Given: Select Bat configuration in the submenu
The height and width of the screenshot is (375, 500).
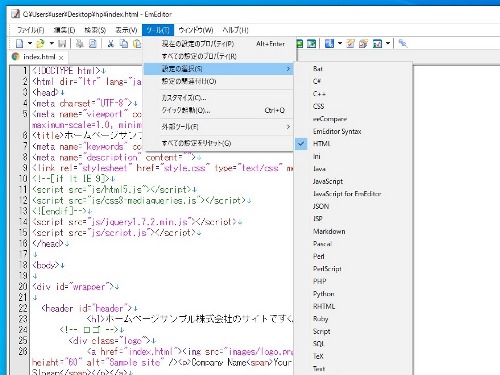Looking at the screenshot, I should click(x=353, y=69).
